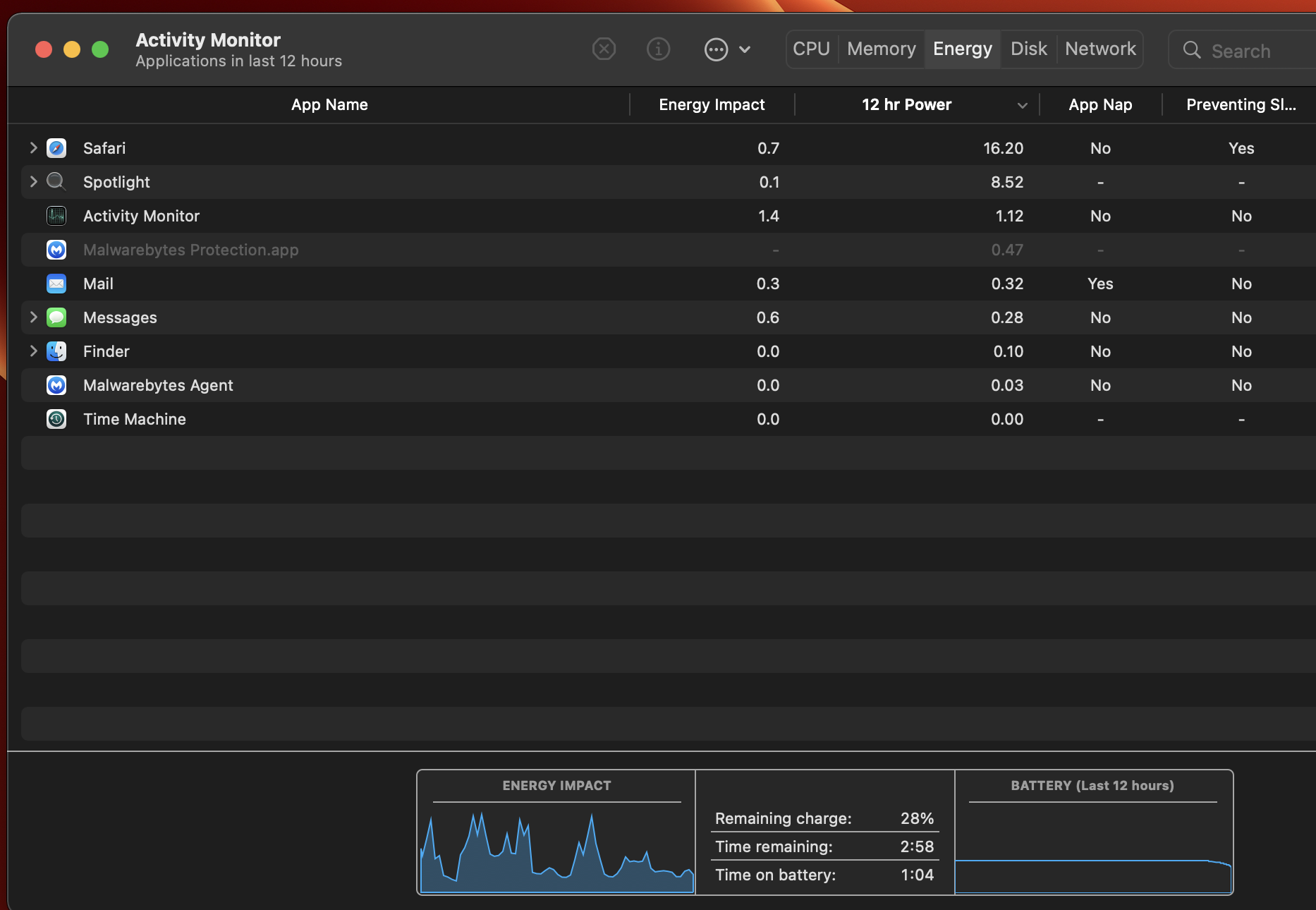Click the stop process X icon
The image size is (1316, 910).
[x=604, y=49]
